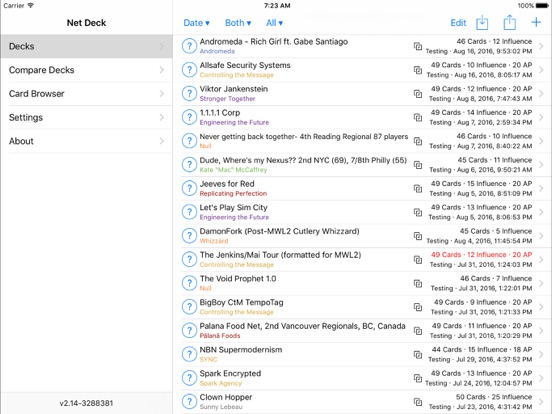
Task: Duplicate the Andromeda deck via copy icon
Action: (418, 46)
